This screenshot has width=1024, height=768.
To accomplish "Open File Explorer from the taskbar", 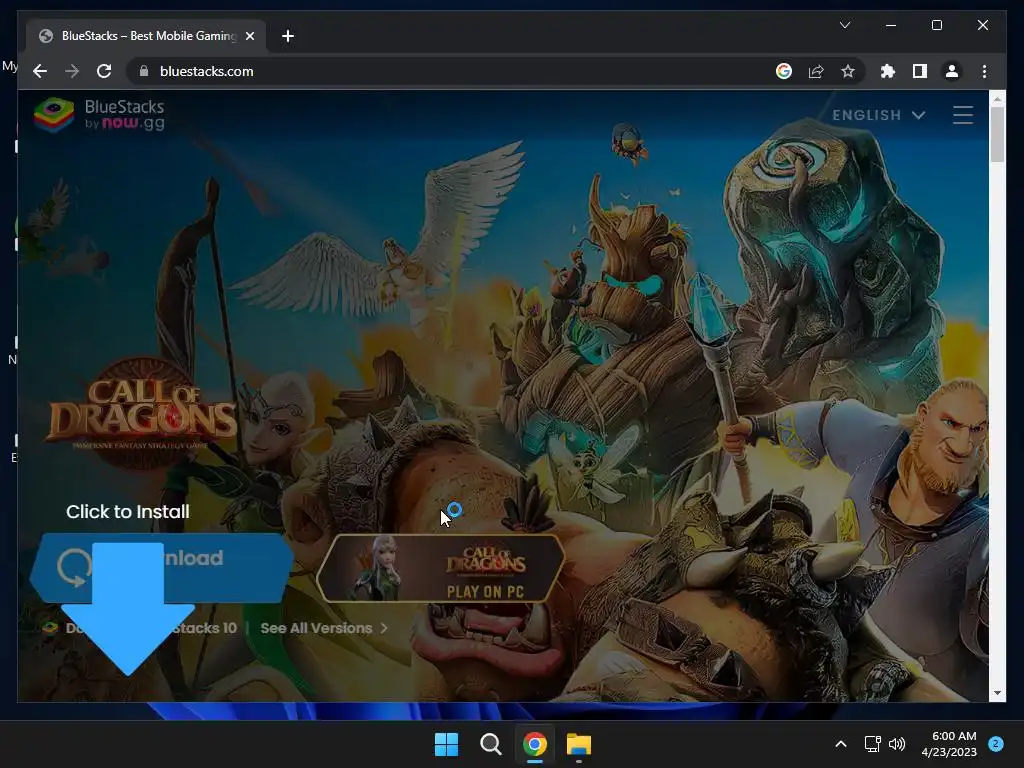I will (x=579, y=744).
